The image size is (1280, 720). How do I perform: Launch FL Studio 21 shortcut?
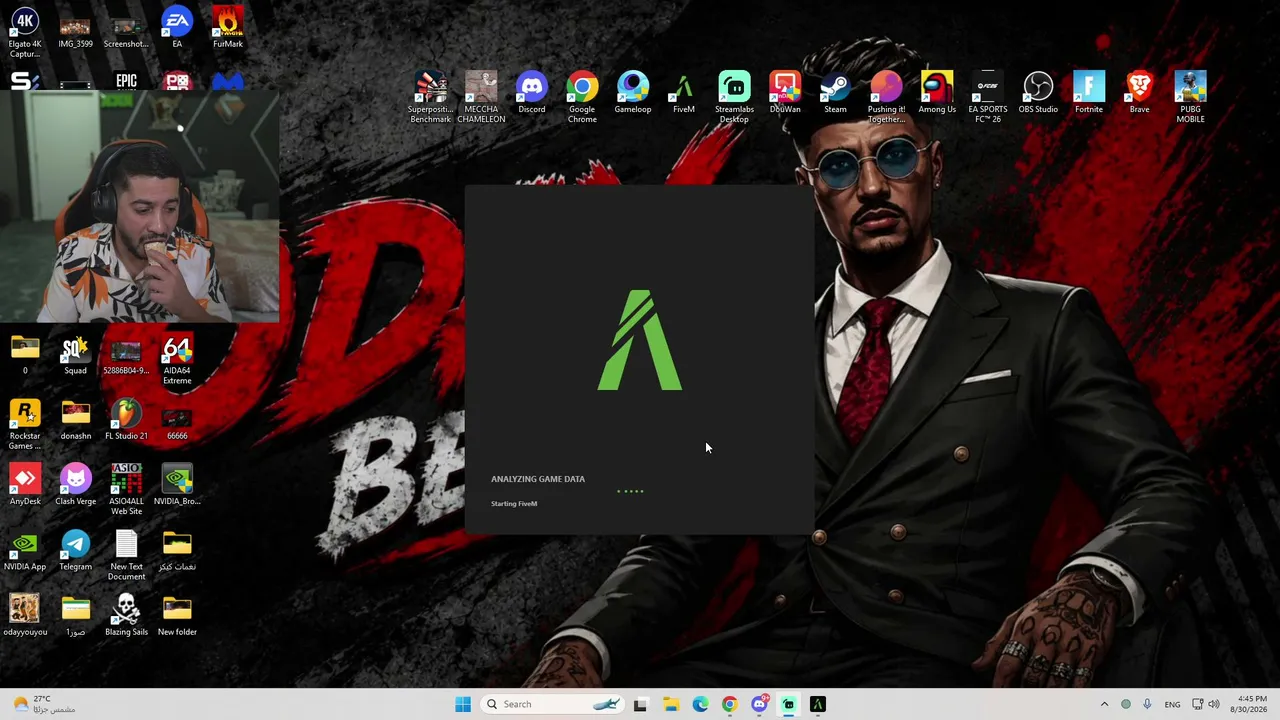(126, 420)
